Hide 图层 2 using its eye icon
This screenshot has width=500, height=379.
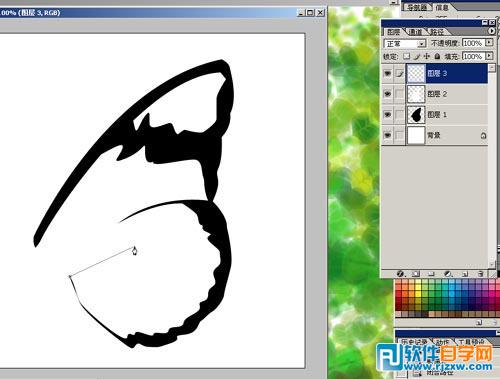[x=388, y=94]
